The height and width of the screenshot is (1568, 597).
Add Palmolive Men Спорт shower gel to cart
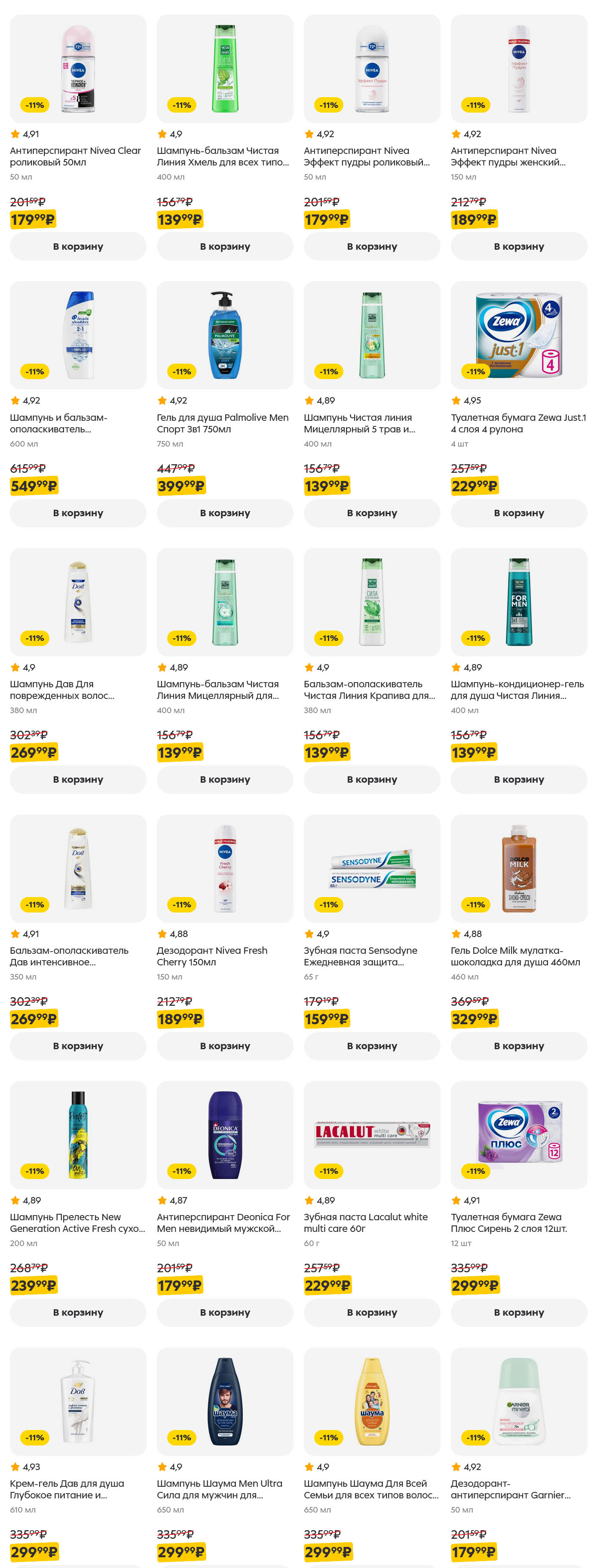click(x=224, y=513)
